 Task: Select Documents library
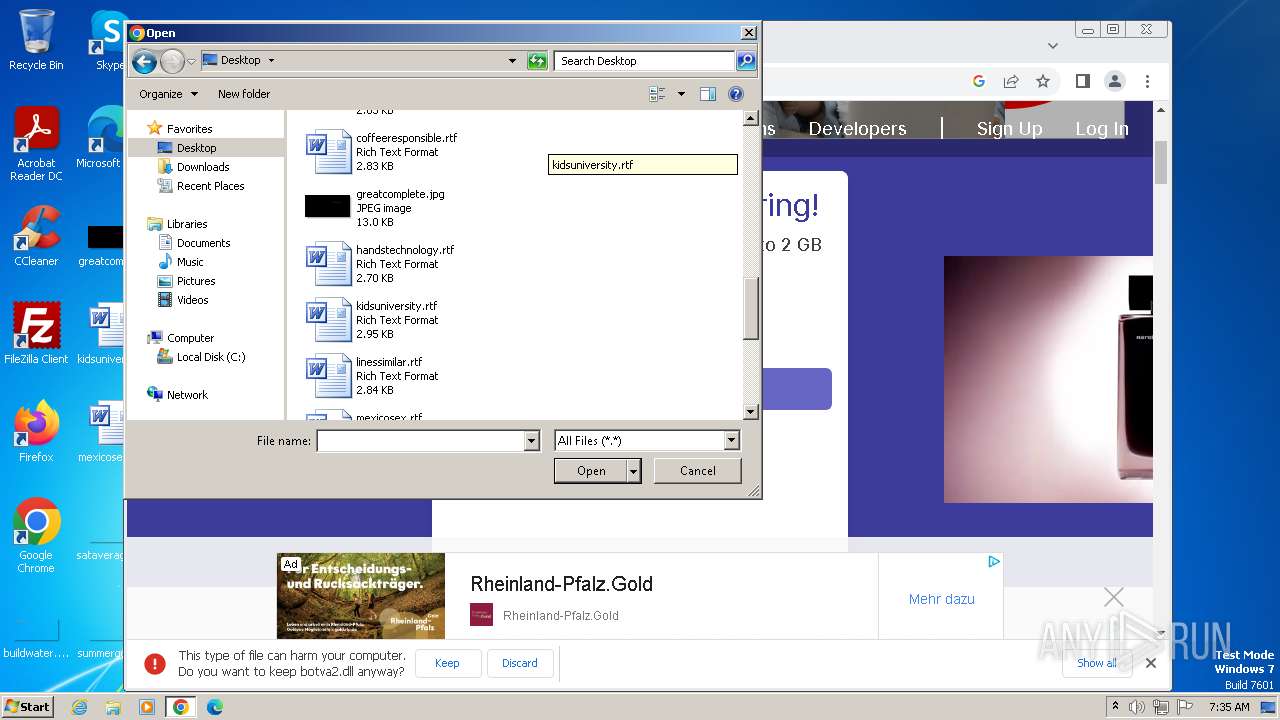(203, 243)
